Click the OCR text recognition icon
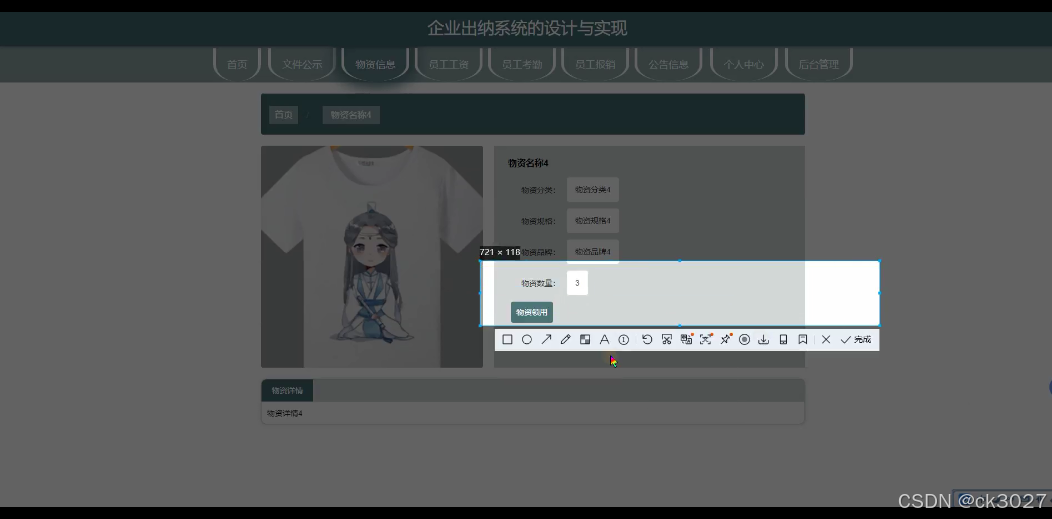1052x519 pixels. 705,339
